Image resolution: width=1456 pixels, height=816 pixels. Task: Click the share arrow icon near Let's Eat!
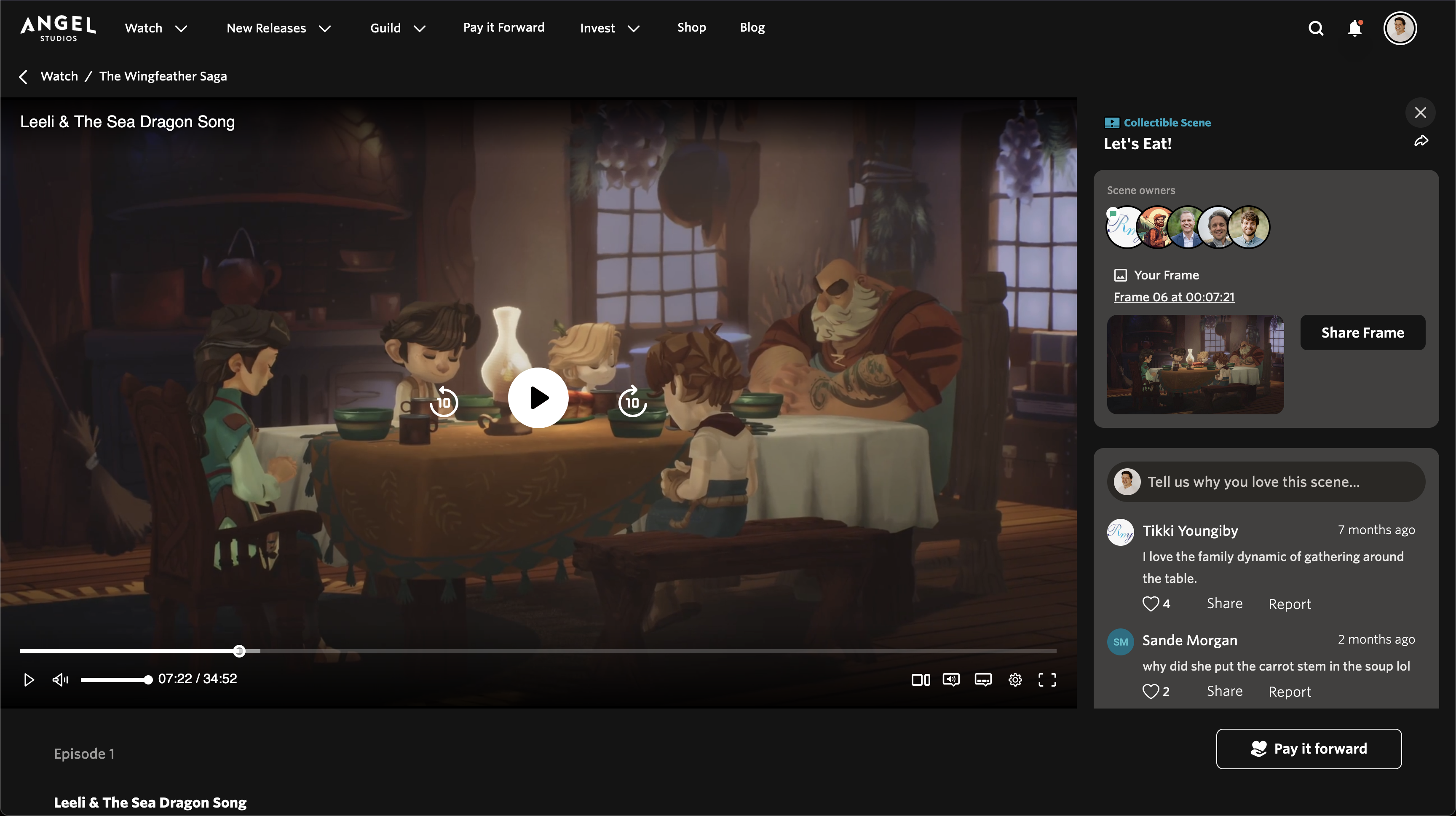tap(1421, 141)
